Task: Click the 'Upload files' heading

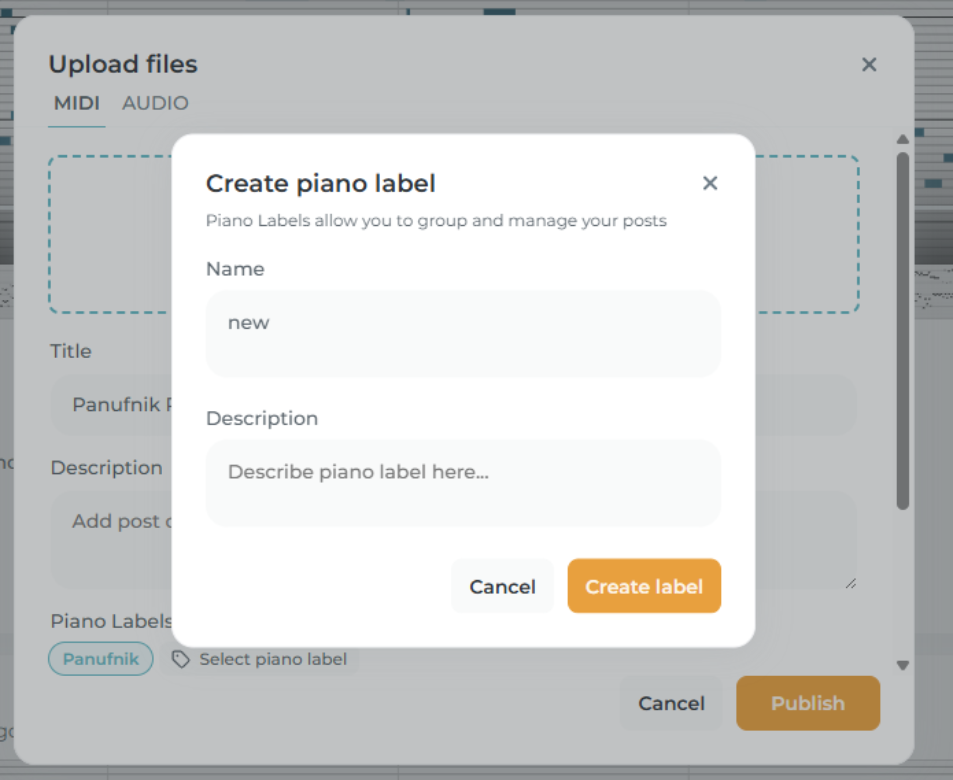Action: pyautogui.click(x=123, y=64)
